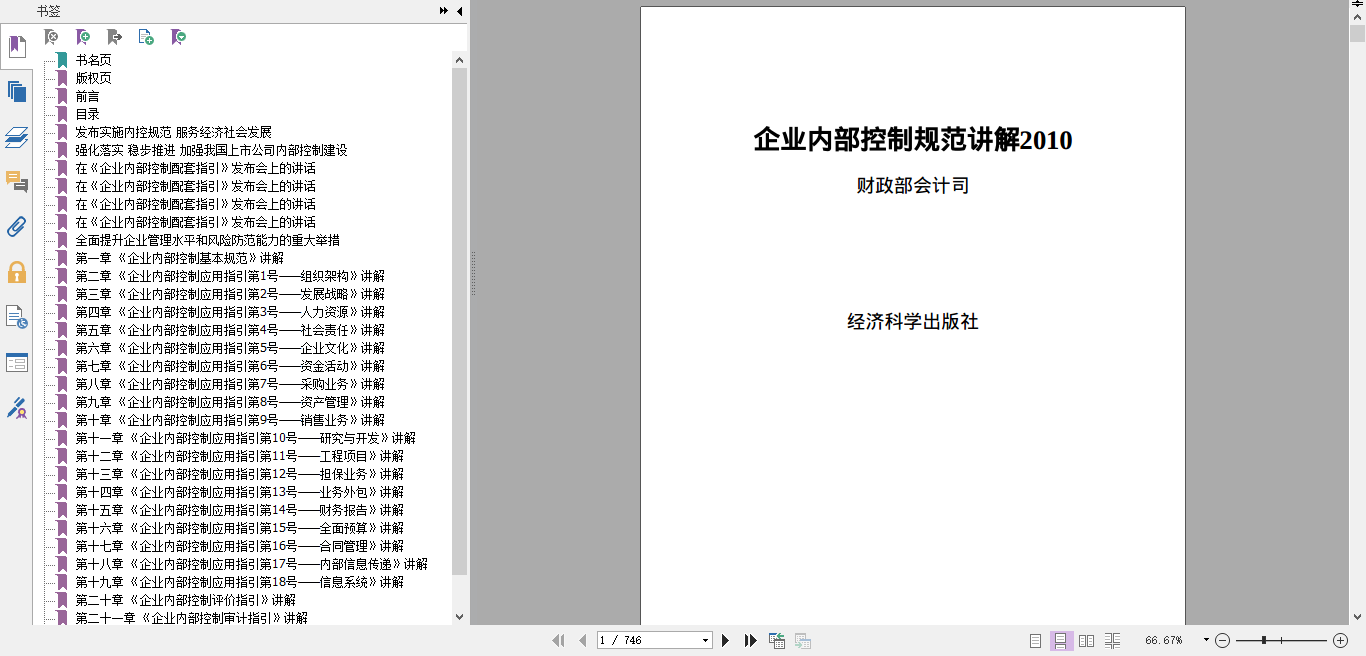Open the document-with-clock sidebar panel
The image size is (1366, 656).
tap(17, 318)
